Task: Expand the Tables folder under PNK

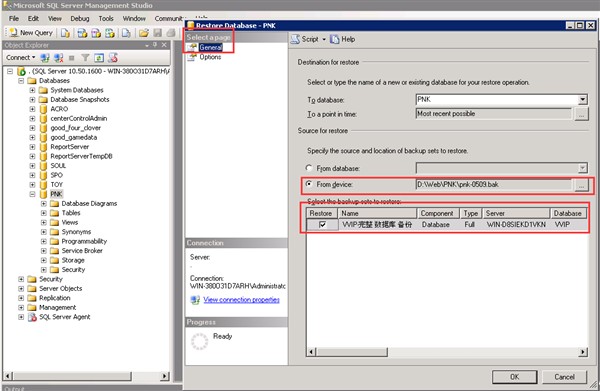Action: pyautogui.click(x=44, y=213)
